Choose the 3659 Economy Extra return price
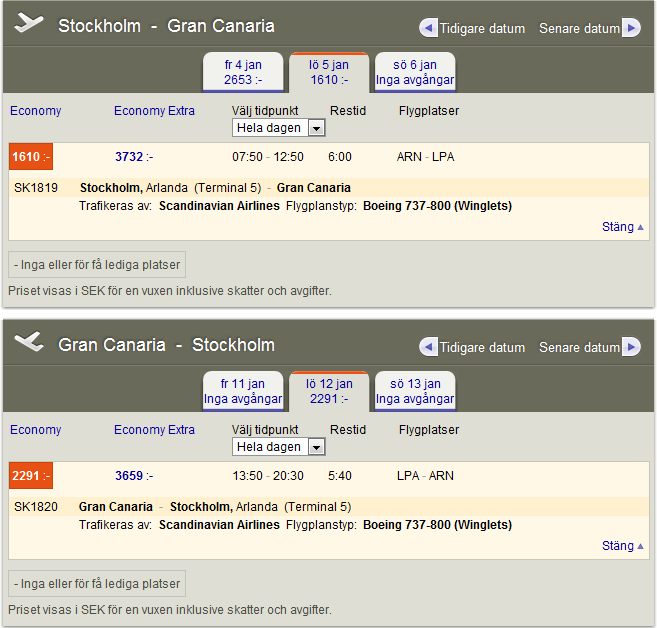657x628 pixels. pos(130,476)
